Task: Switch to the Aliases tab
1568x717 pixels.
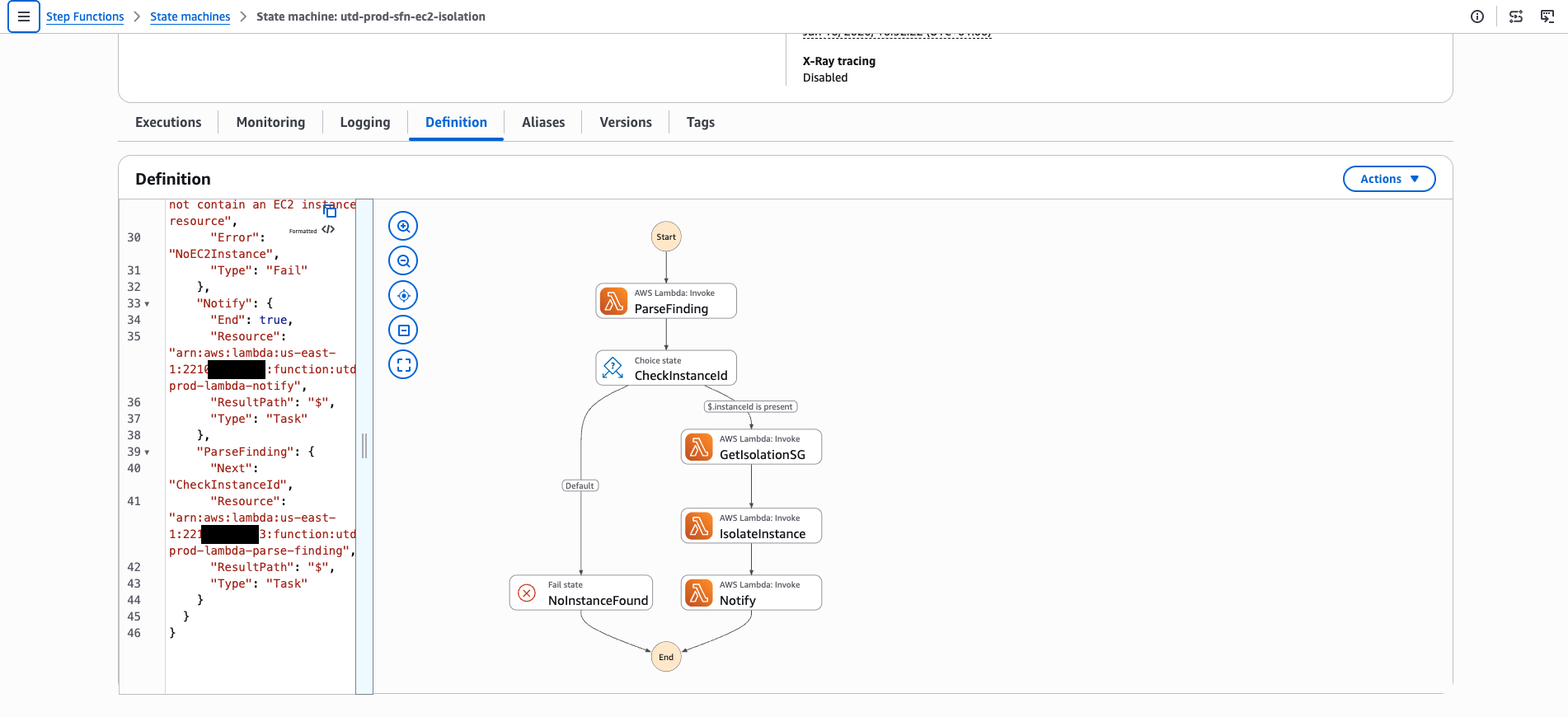Action: tap(543, 122)
